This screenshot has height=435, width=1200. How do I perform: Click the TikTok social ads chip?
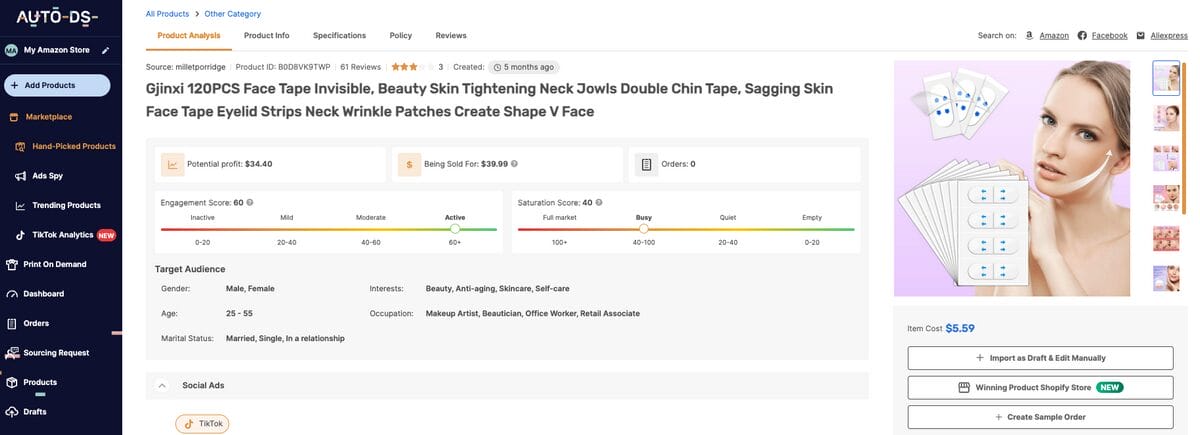(202, 424)
